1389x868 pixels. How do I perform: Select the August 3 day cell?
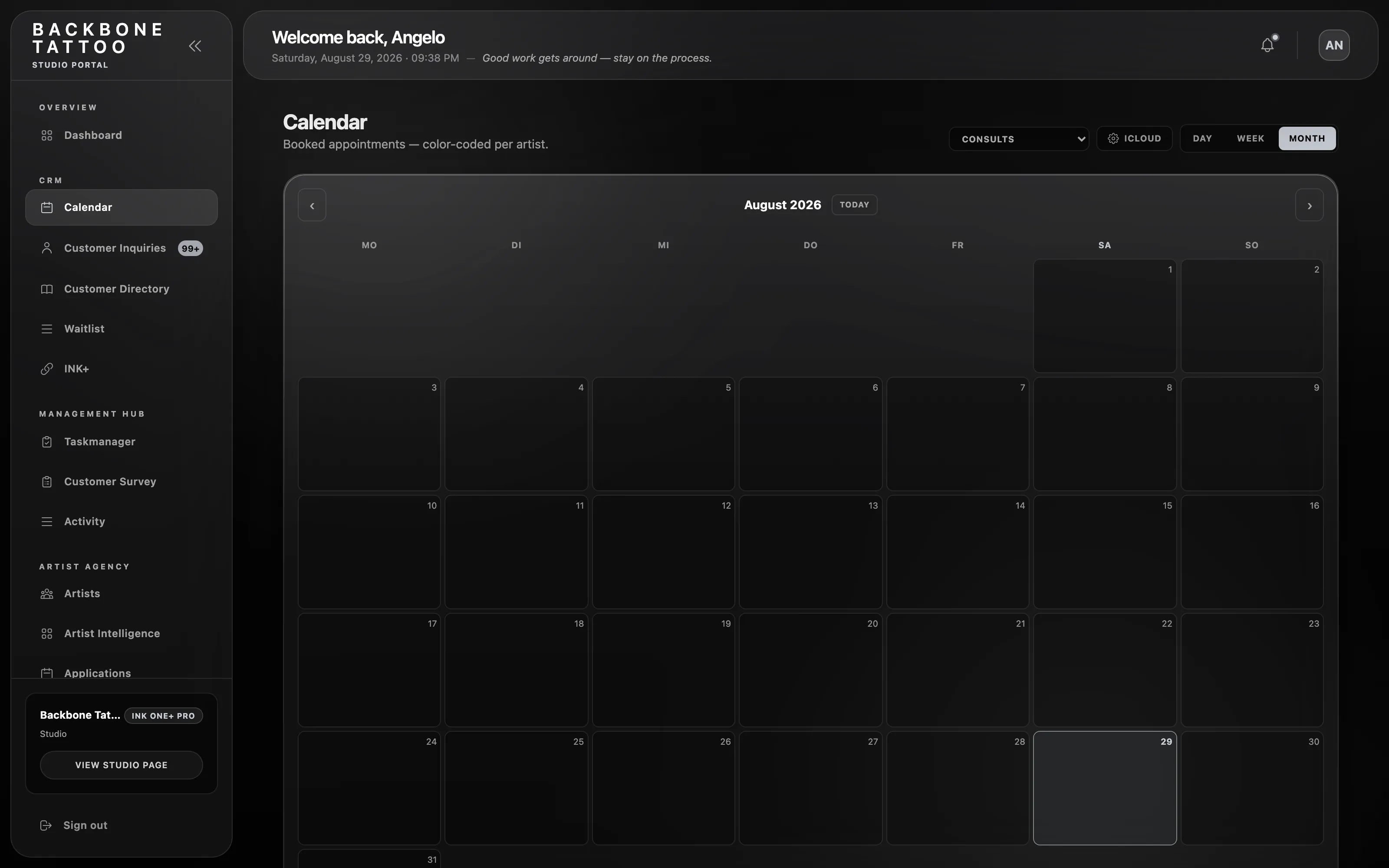(x=369, y=434)
